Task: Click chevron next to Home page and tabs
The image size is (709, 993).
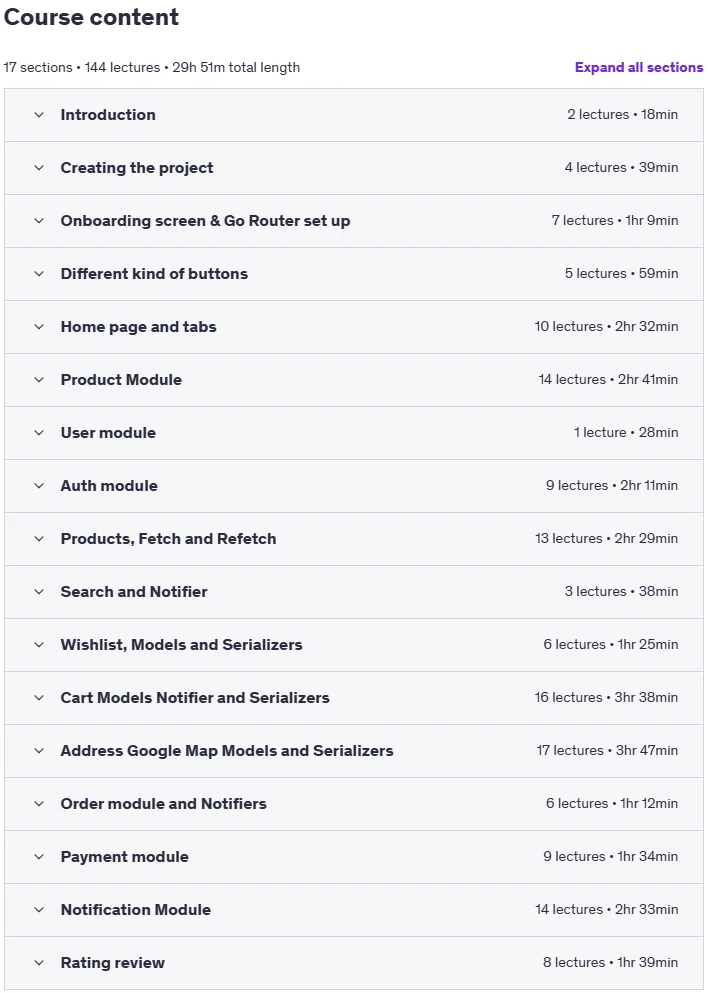Action: (x=39, y=327)
